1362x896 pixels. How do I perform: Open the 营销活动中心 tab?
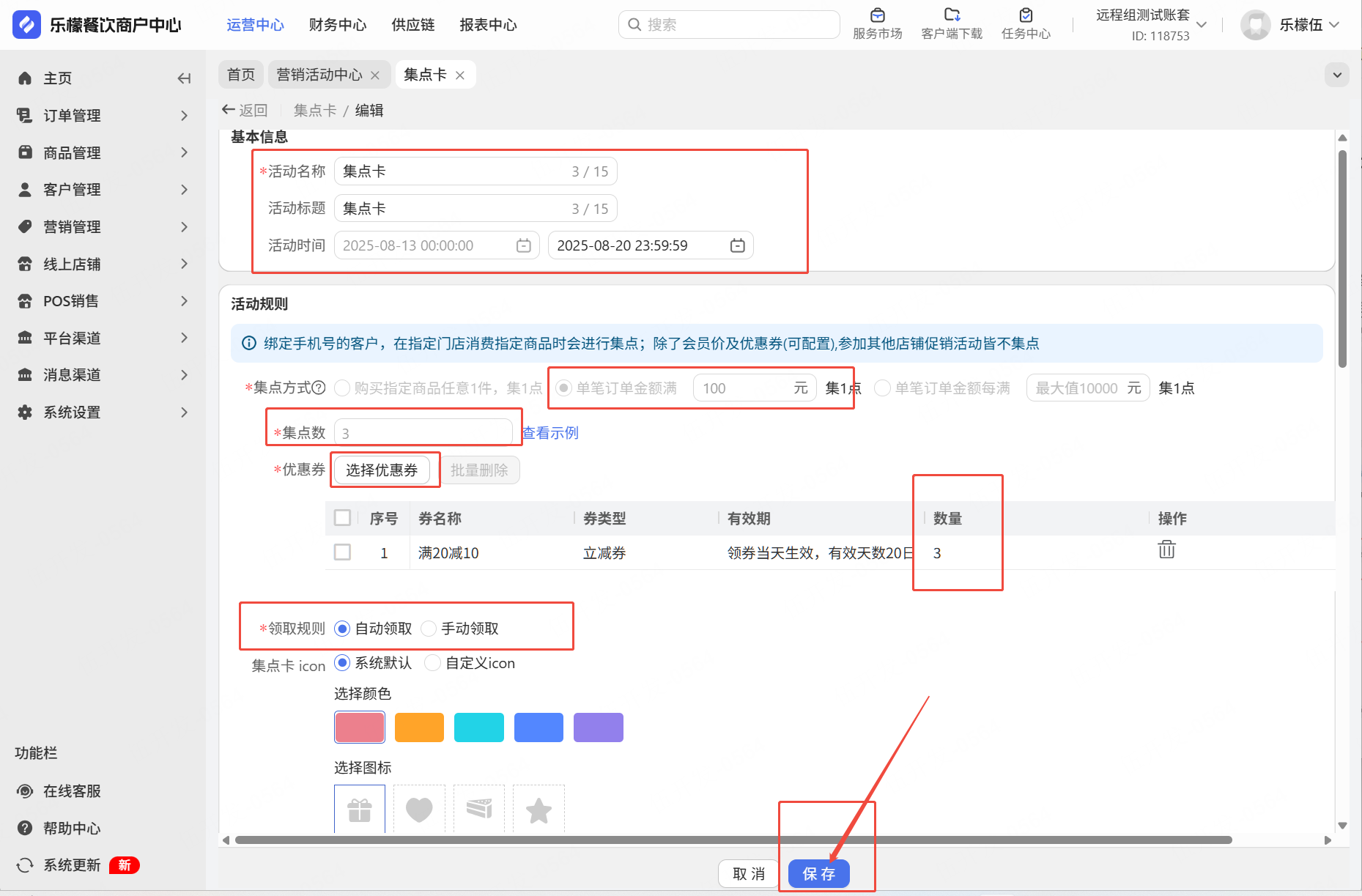(328, 75)
